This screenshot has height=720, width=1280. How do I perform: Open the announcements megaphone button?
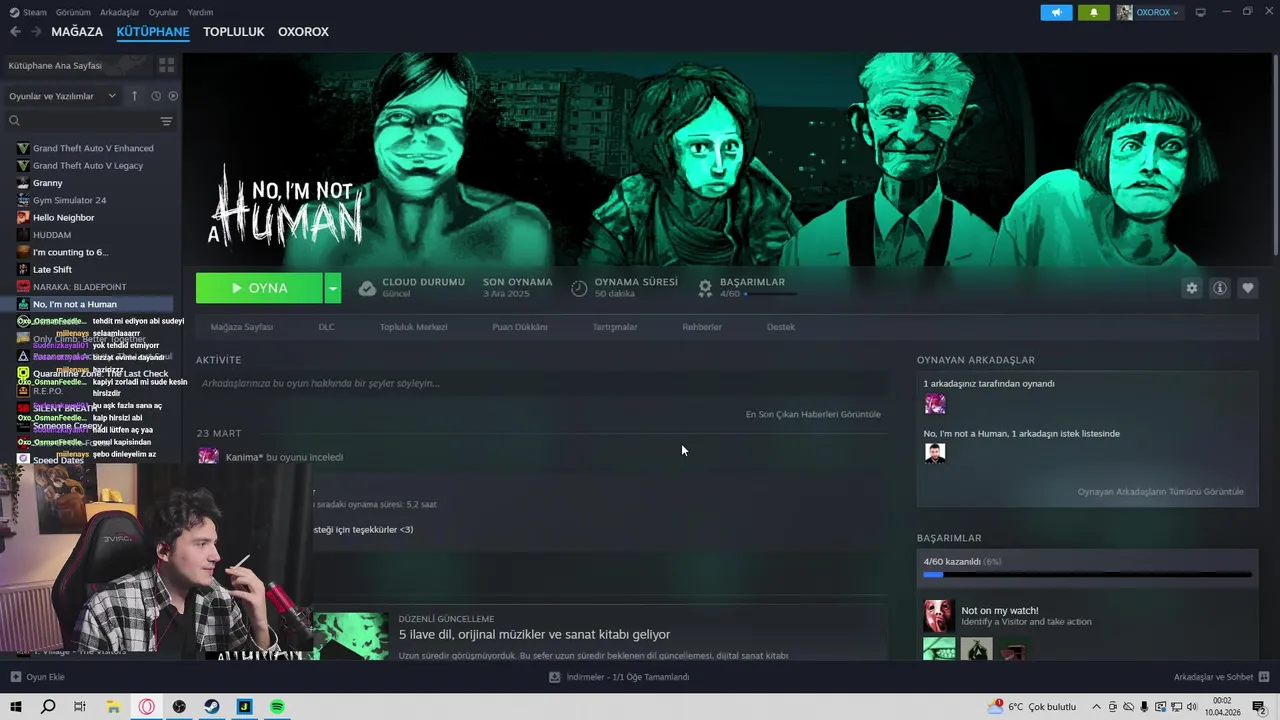point(1056,12)
